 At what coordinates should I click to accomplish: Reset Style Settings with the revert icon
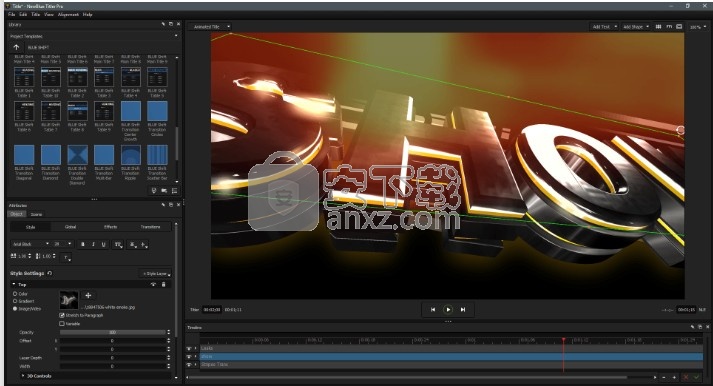point(50,273)
